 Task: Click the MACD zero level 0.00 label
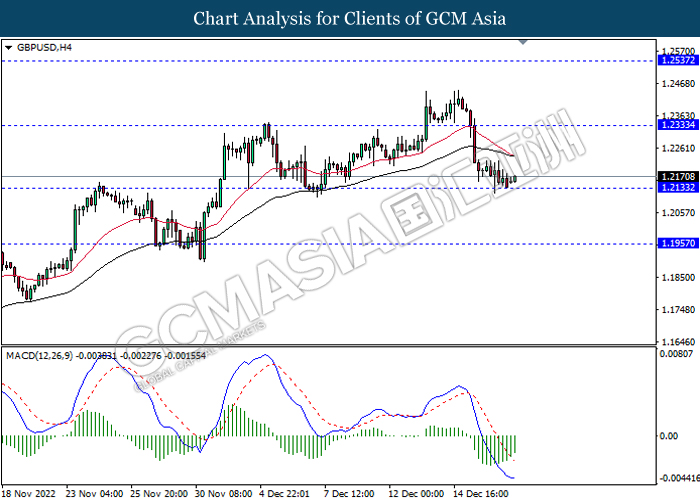coord(668,436)
